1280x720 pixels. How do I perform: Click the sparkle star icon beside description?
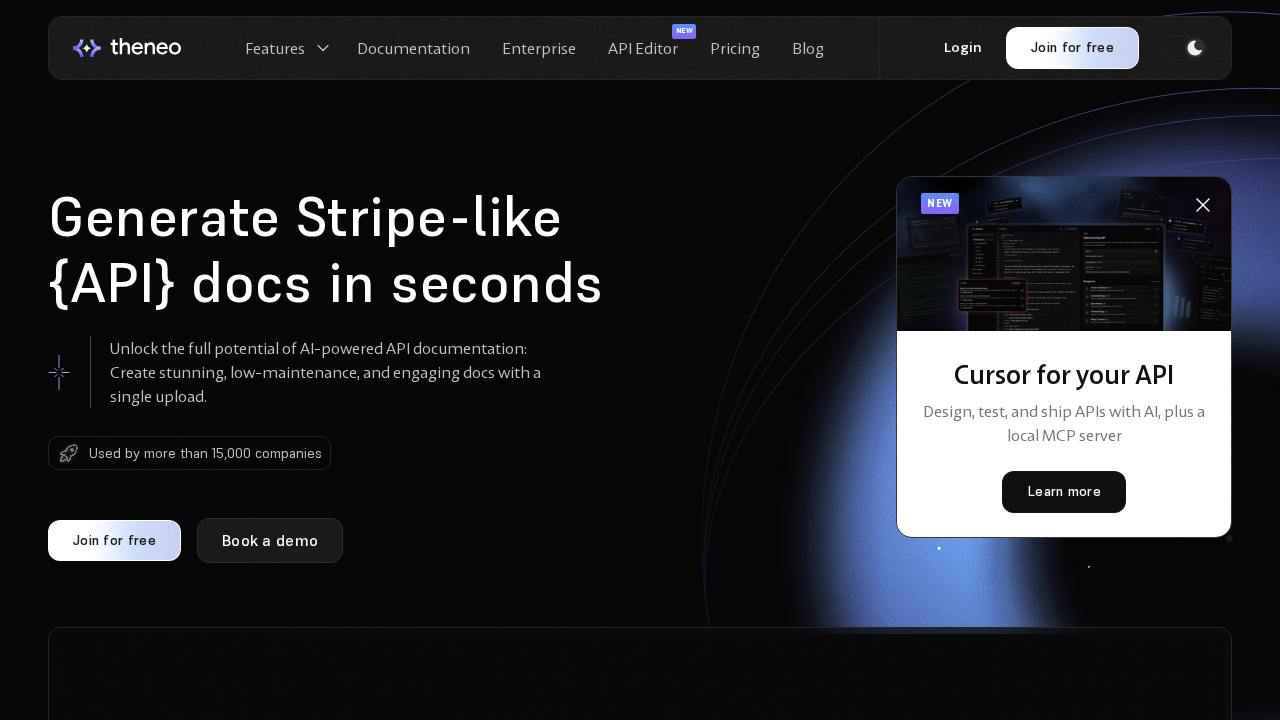coord(59,372)
